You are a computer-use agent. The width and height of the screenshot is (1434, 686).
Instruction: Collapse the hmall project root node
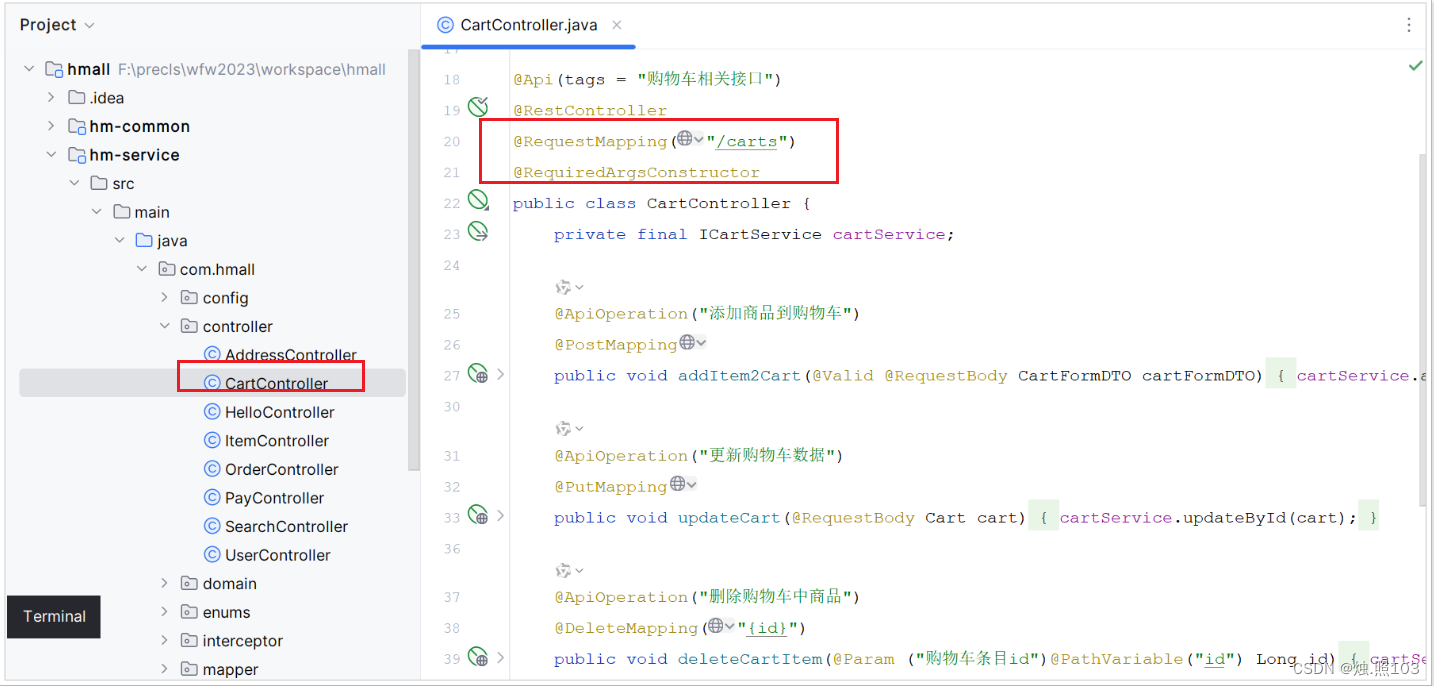coord(29,69)
